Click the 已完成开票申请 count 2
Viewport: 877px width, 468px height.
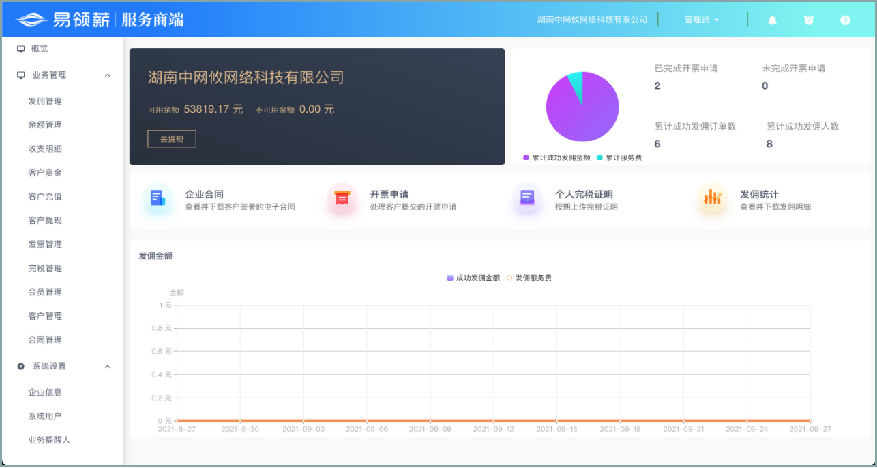point(657,86)
